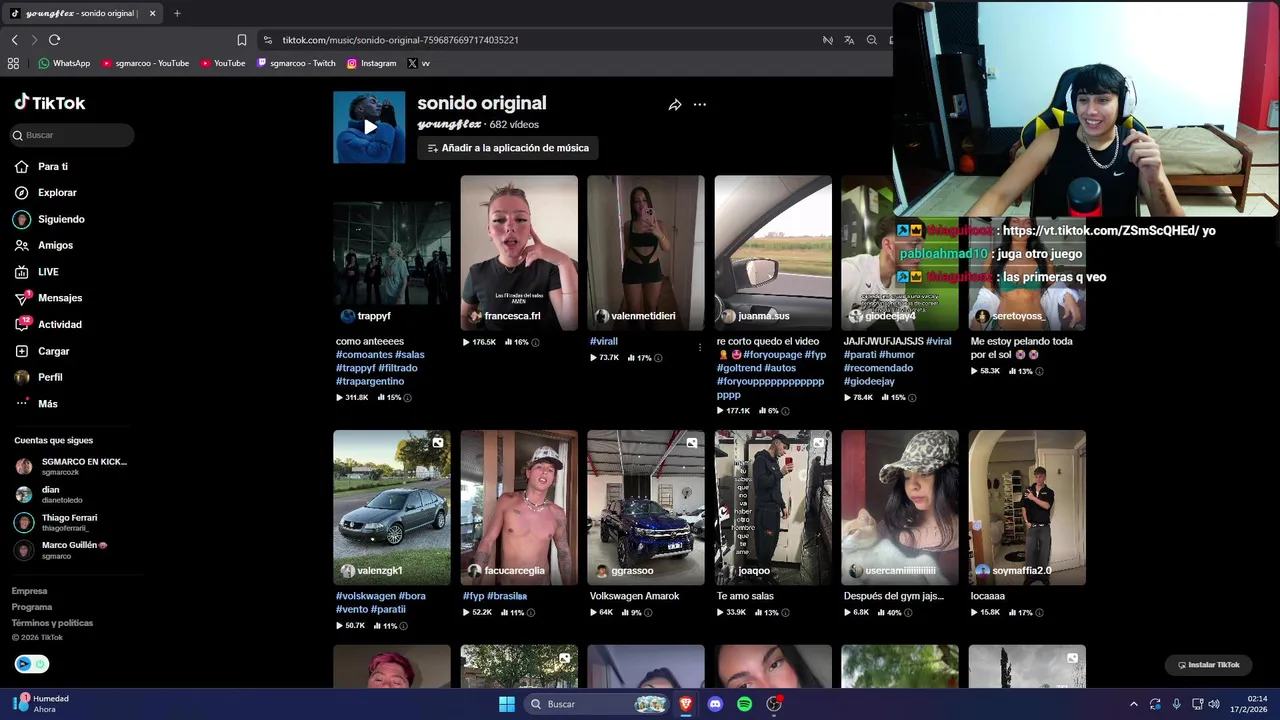Open Instagram bookmark
Screen dimensions: 1280x720
click(371, 63)
